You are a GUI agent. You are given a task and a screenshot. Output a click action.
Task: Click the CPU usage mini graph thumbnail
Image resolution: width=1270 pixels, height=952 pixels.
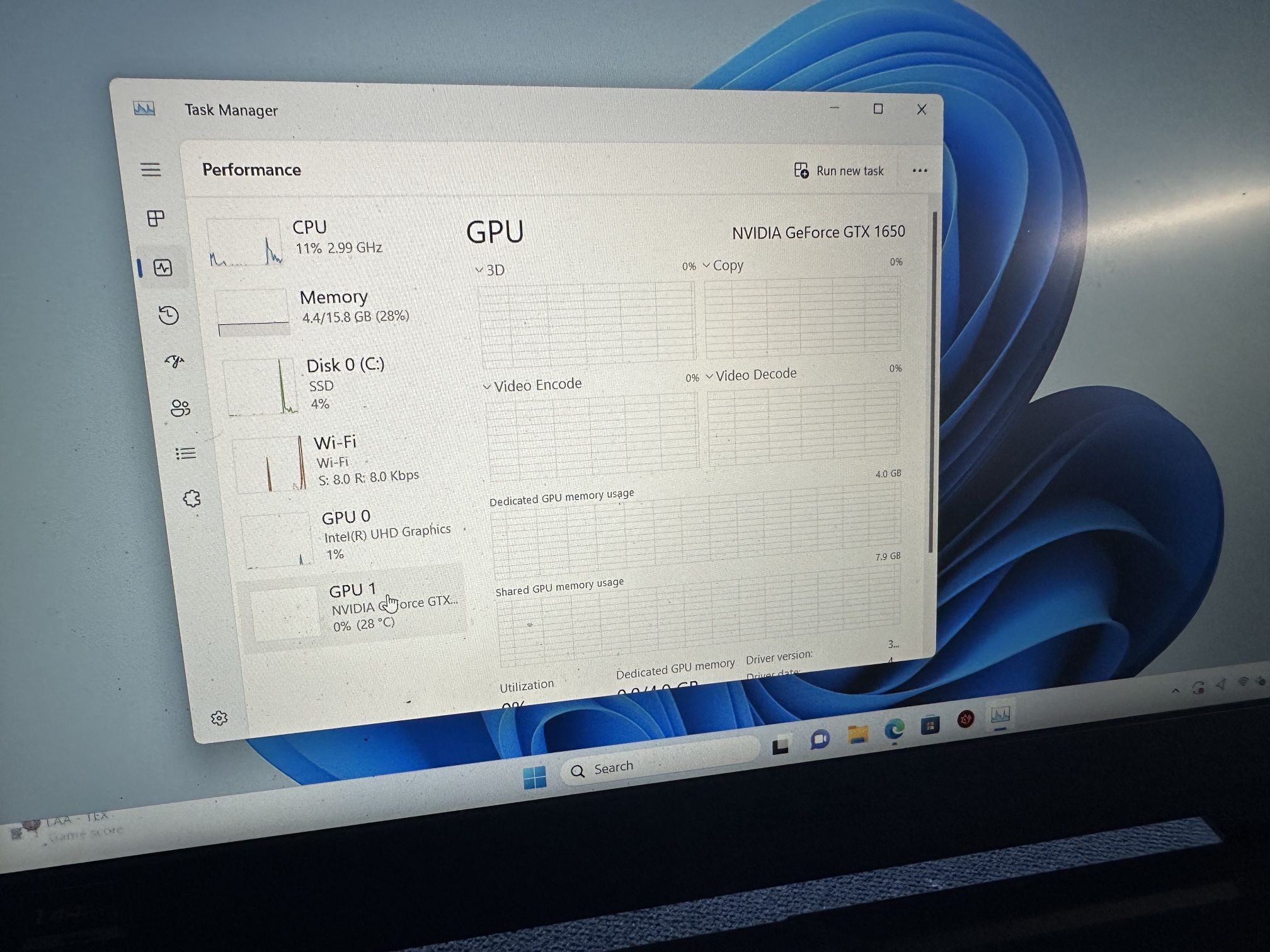(x=245, y=243)
